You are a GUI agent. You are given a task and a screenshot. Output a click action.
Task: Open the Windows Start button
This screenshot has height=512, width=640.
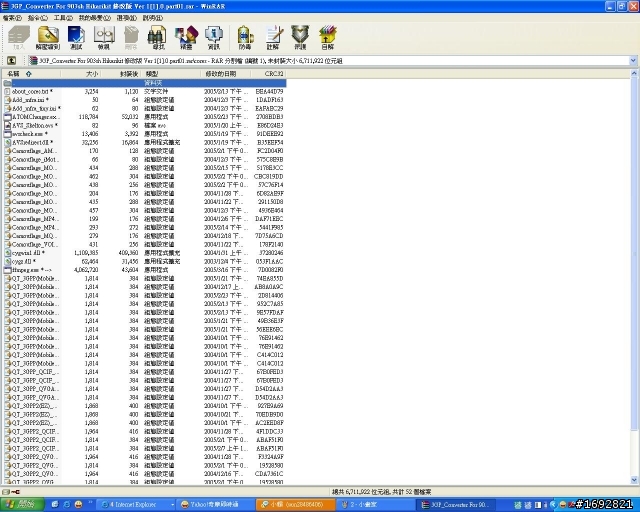[22, 505]
